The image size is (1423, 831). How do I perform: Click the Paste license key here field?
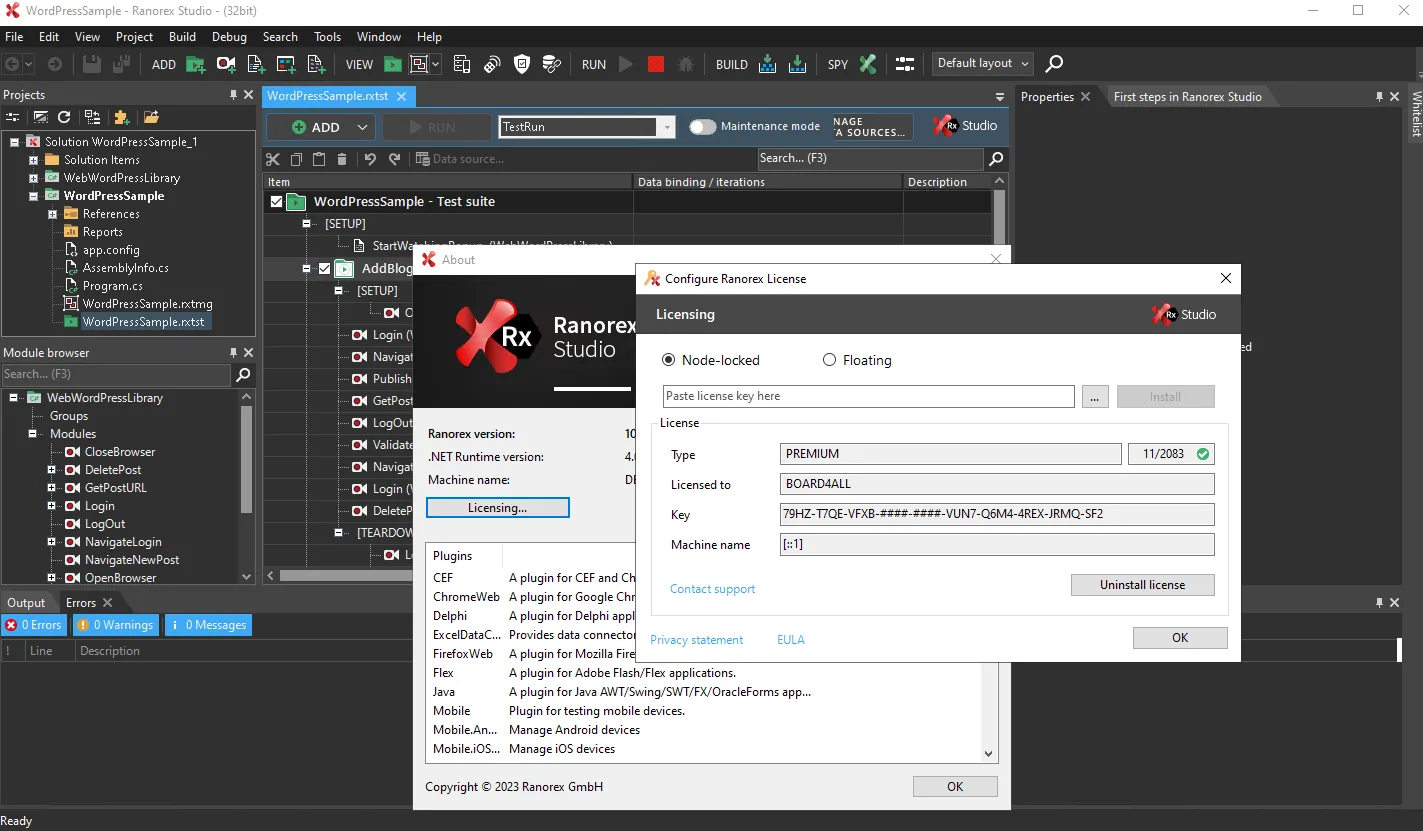(x=868, y=396)
